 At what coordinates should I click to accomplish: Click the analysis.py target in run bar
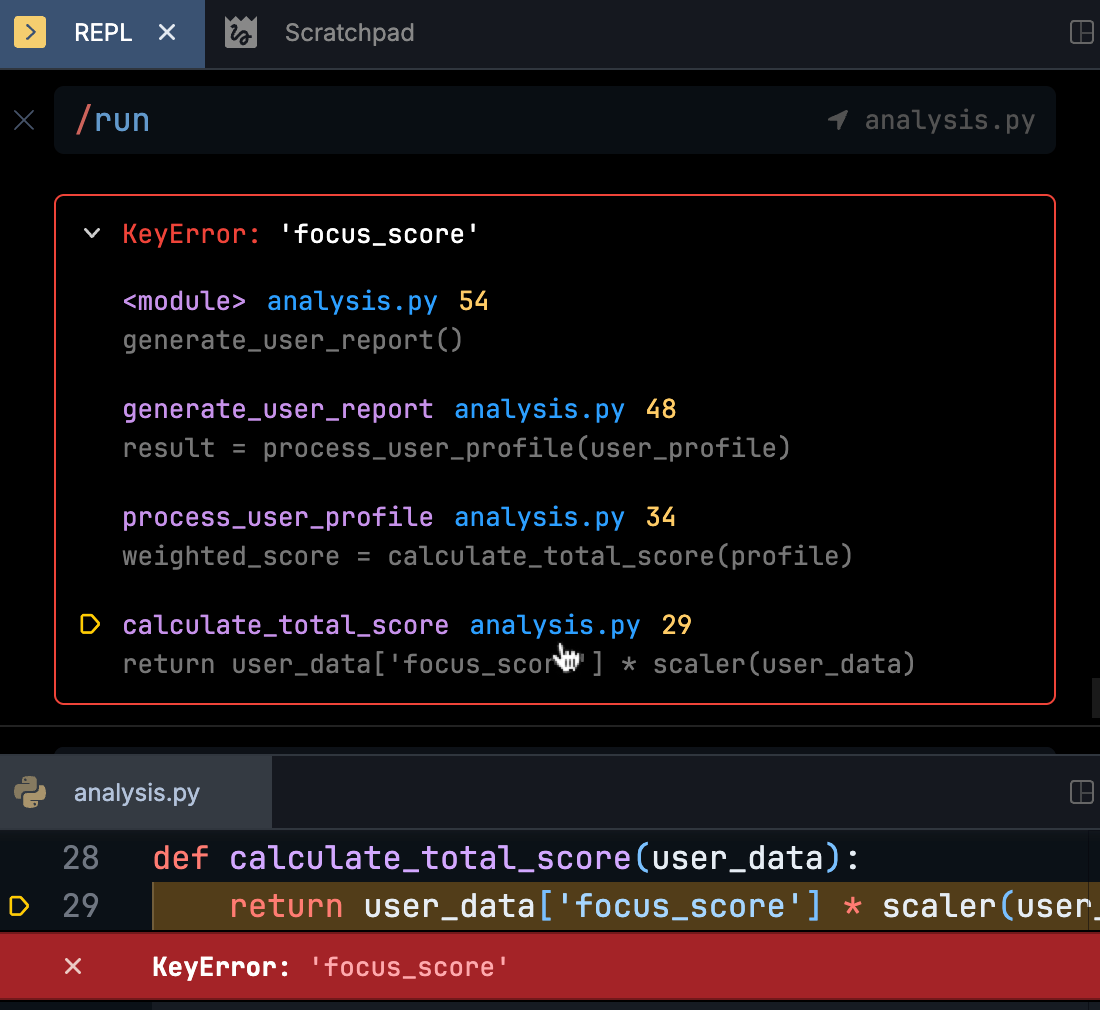(x=949, y=120)
